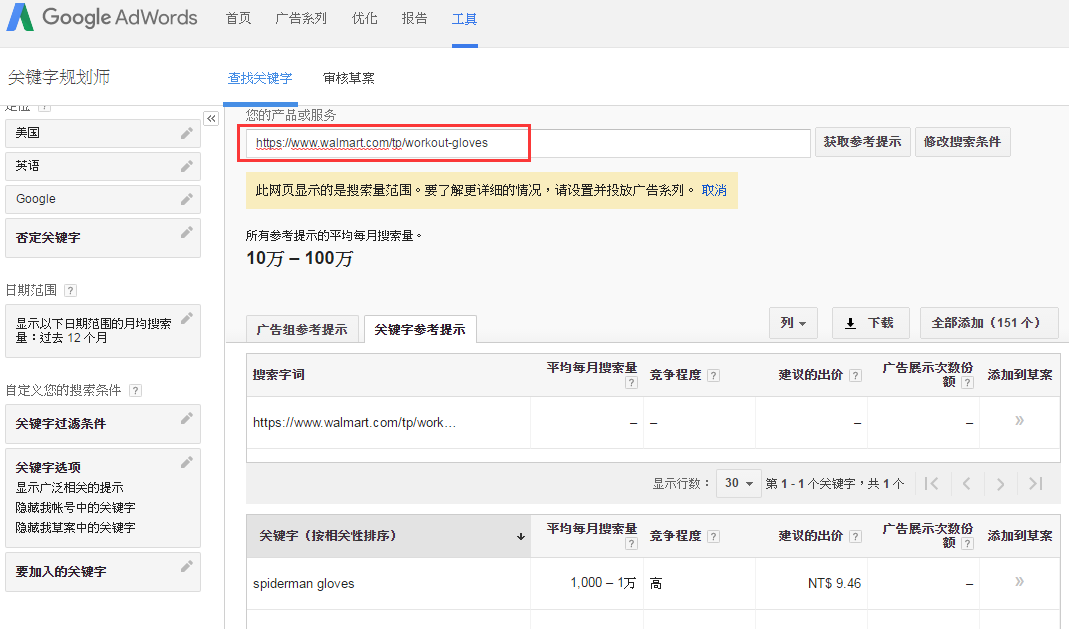Image resolution: width=1069 pixels, height=629 pixels.
Task: Switch to 审核草案 tab
Action: tap(348, 78)
